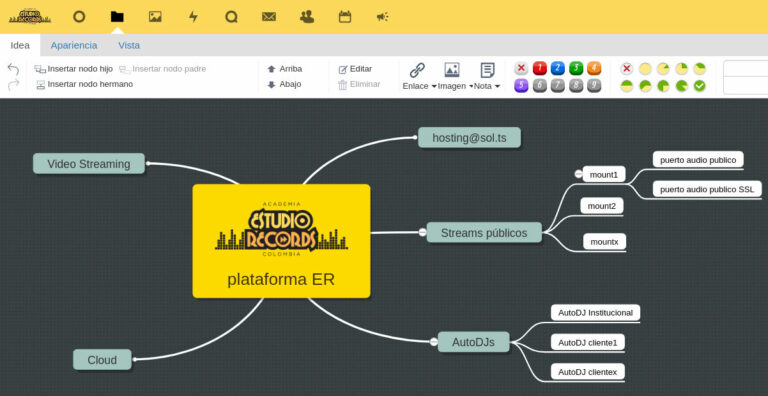The image size is (768, 396).
Task: Open the files folder icon in top bar
Action: tap(117, 17)
